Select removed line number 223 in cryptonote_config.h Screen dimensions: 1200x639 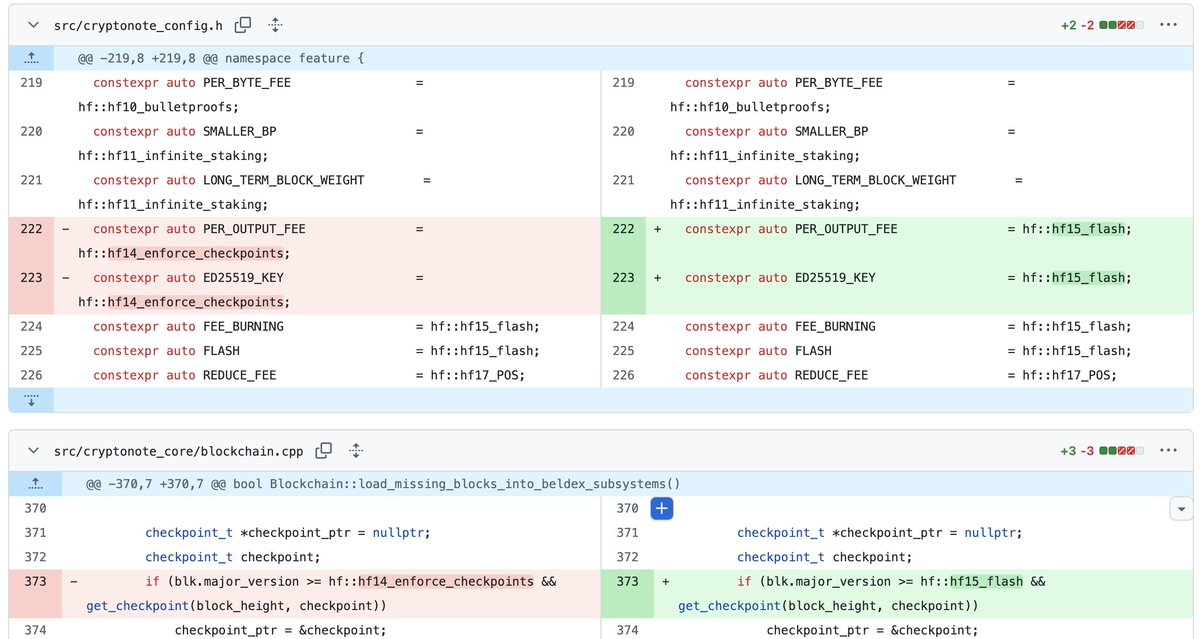tap(31, 278)
